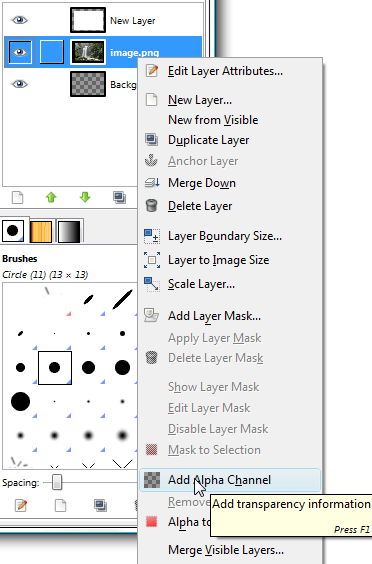
Task: Click duplicate brush icon below Spacing
Action: click(100, 505)
